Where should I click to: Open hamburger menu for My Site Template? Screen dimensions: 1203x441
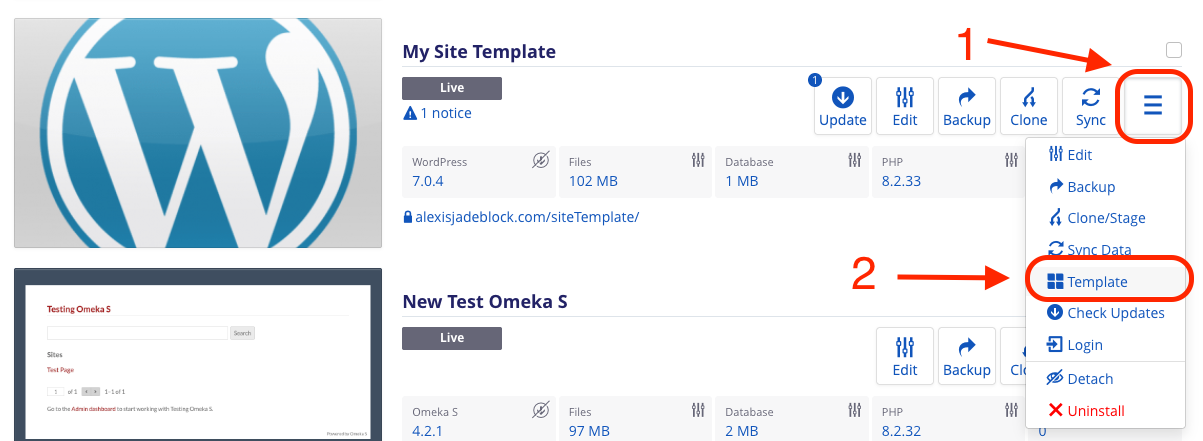(x=1153, y=105)
